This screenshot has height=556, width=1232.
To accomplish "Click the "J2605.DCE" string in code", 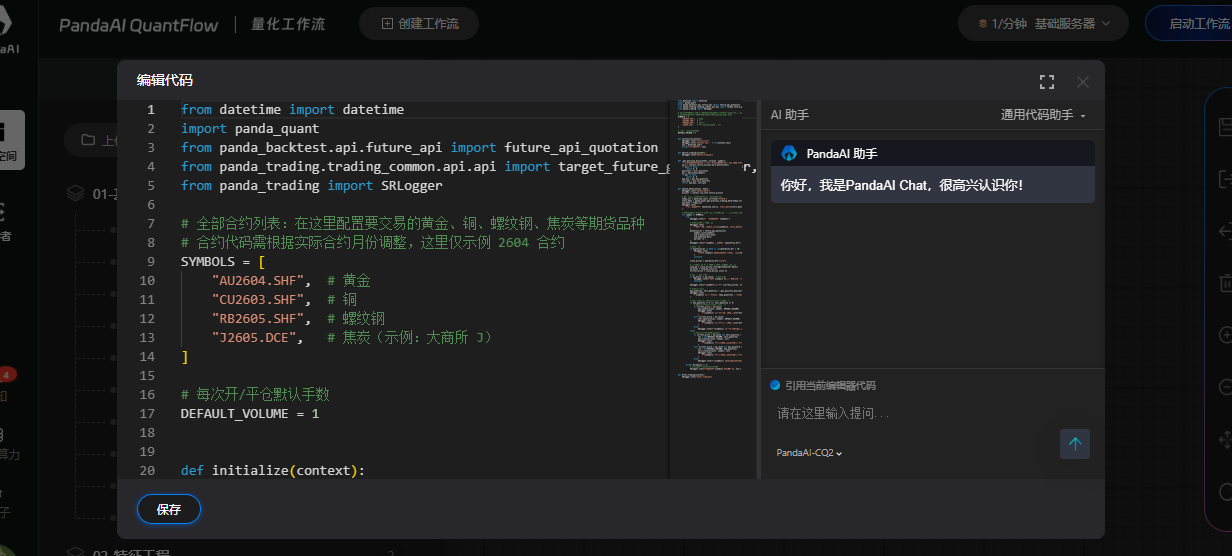I will click(x=254, y=338).
